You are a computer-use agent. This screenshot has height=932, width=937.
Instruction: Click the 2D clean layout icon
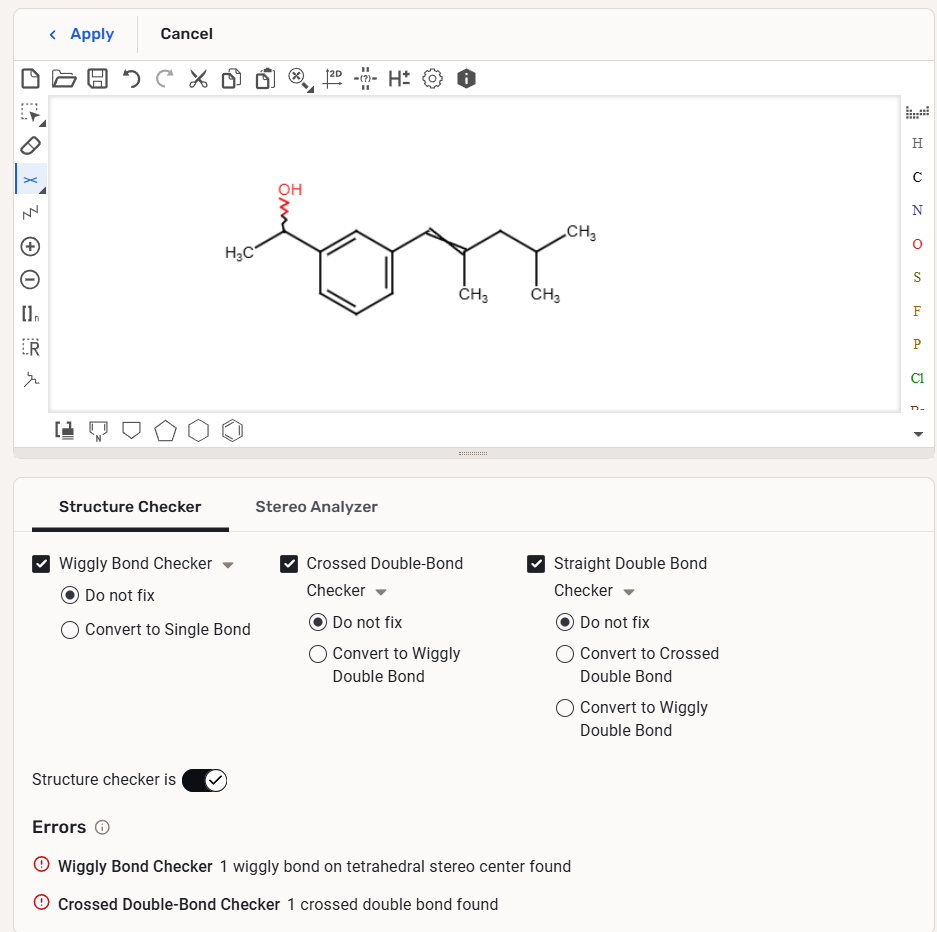pos(333,78)
